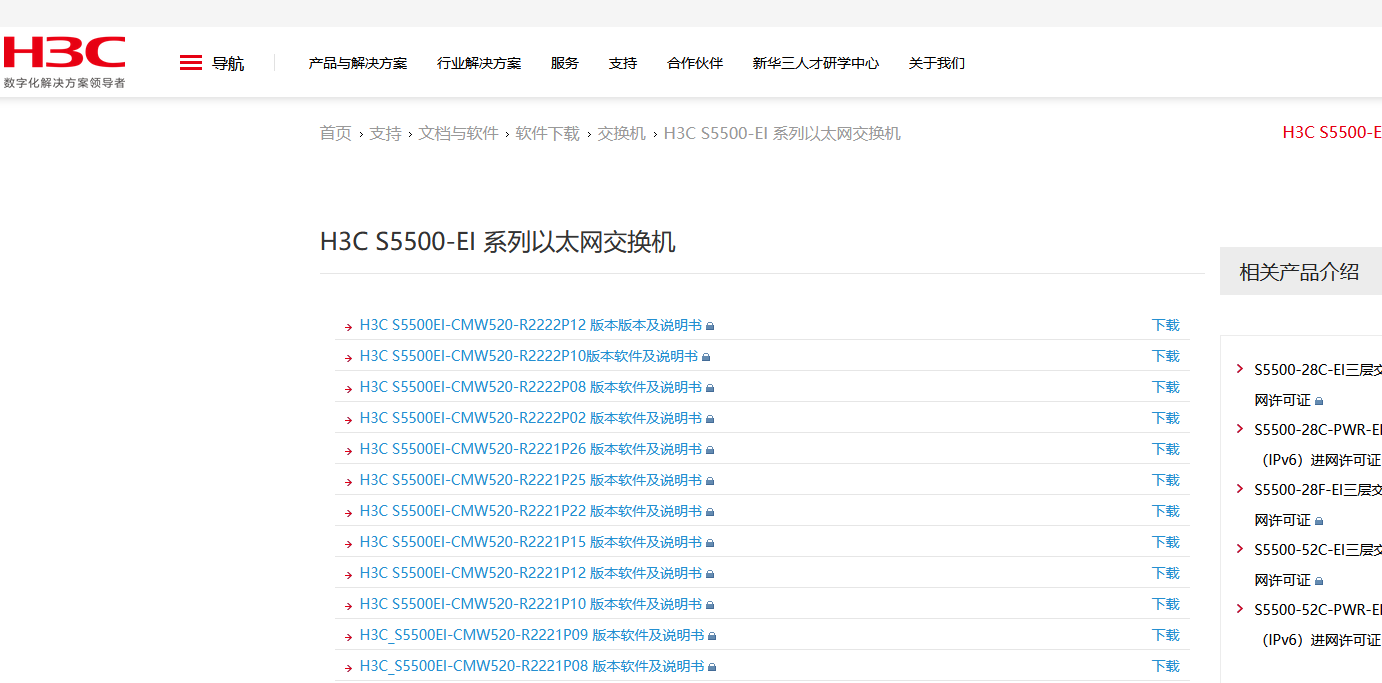The image size is (1382, 683).
Task: Open S5500-52C-EI三层交 product link
Action: pos(1318,550)
